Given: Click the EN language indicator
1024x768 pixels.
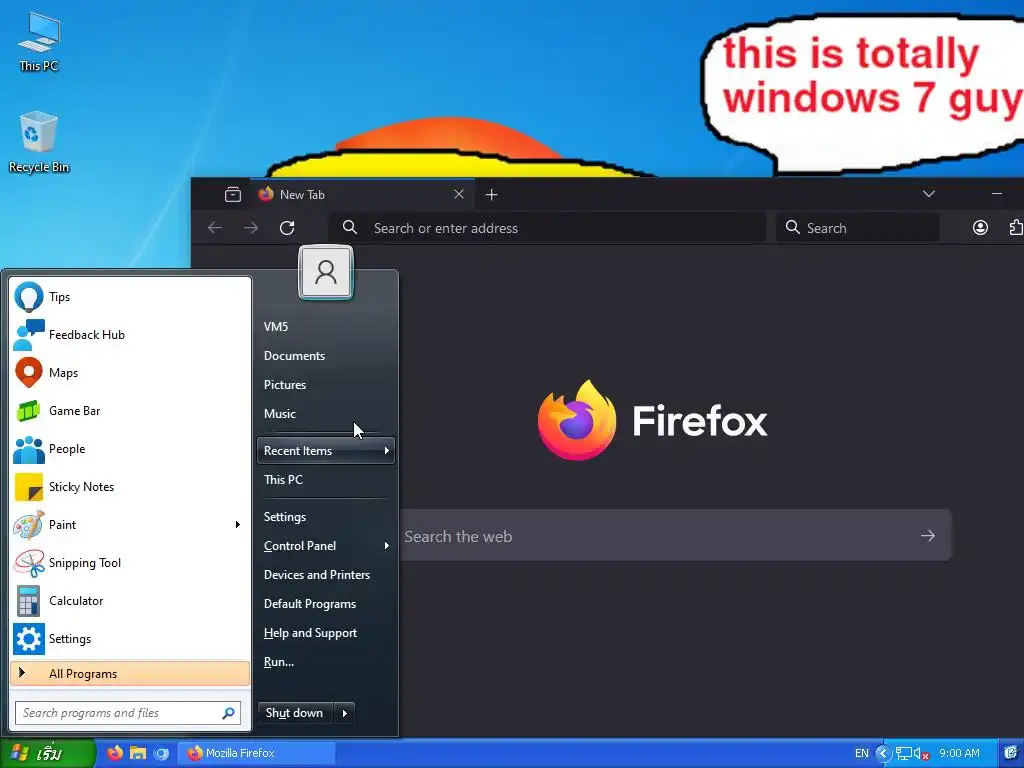Looking at the screenshot, I should 862,753.
